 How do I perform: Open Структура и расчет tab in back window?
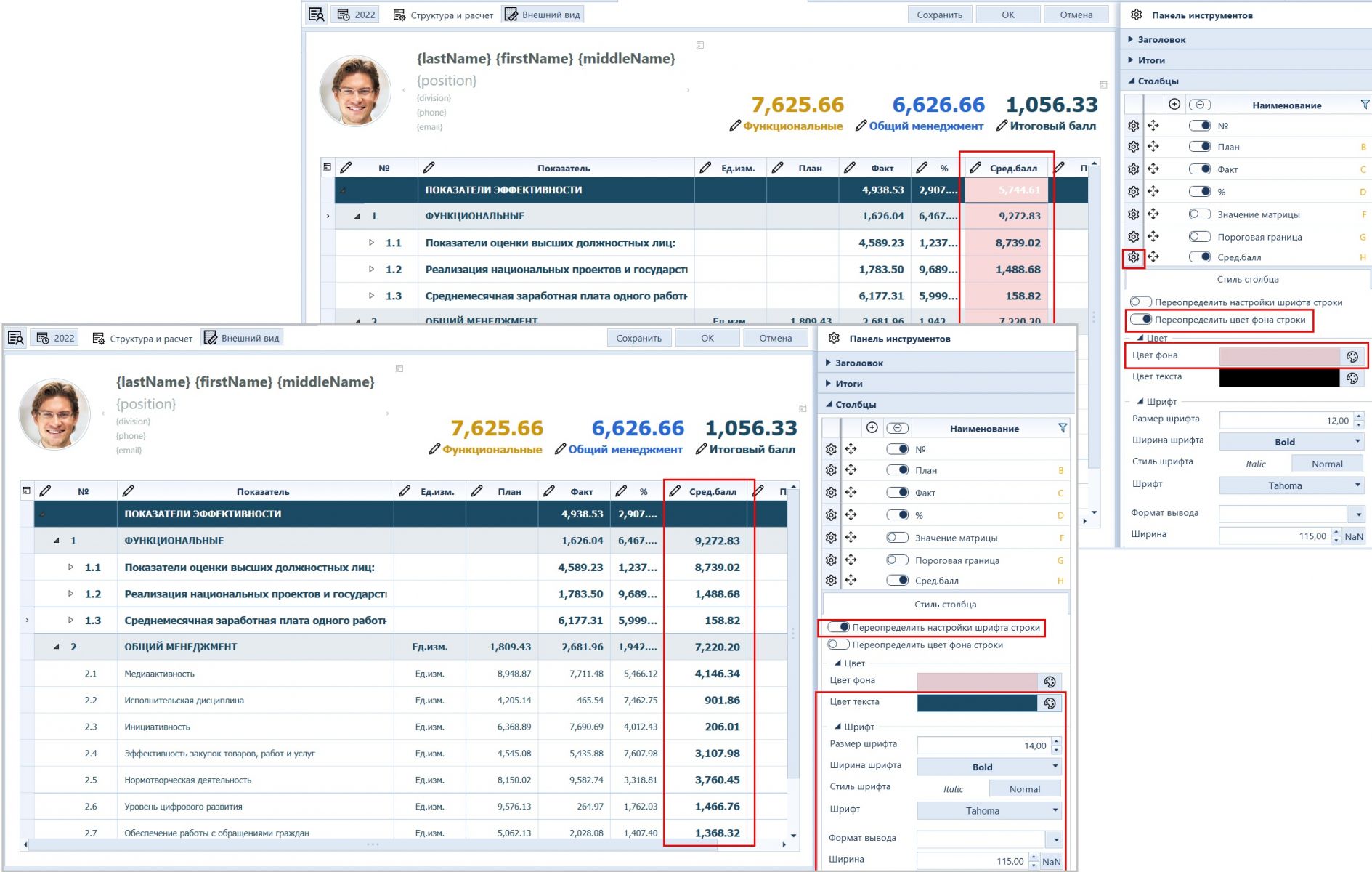click(x=443, y=15)
